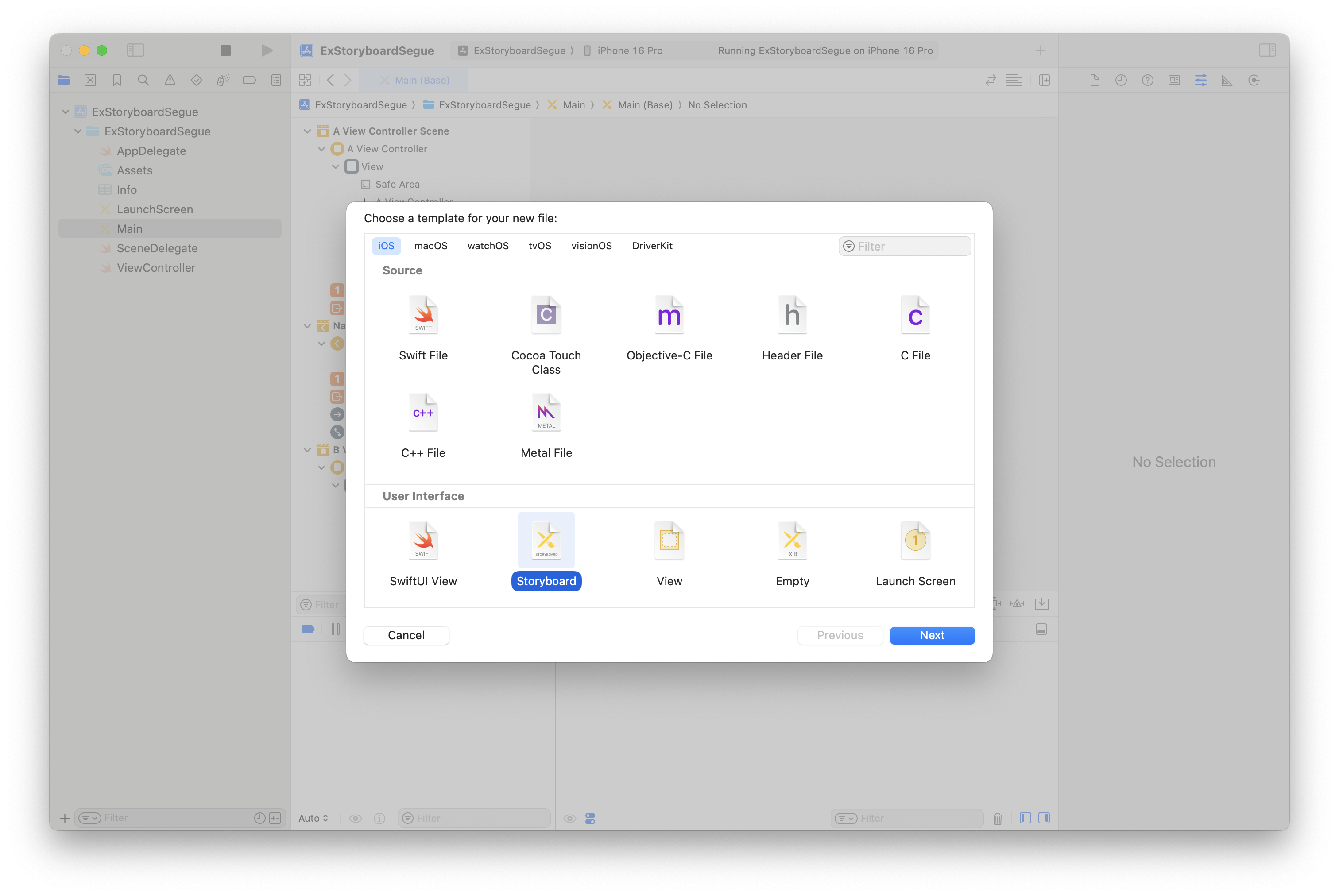Stop the running app

pos(226,50)
